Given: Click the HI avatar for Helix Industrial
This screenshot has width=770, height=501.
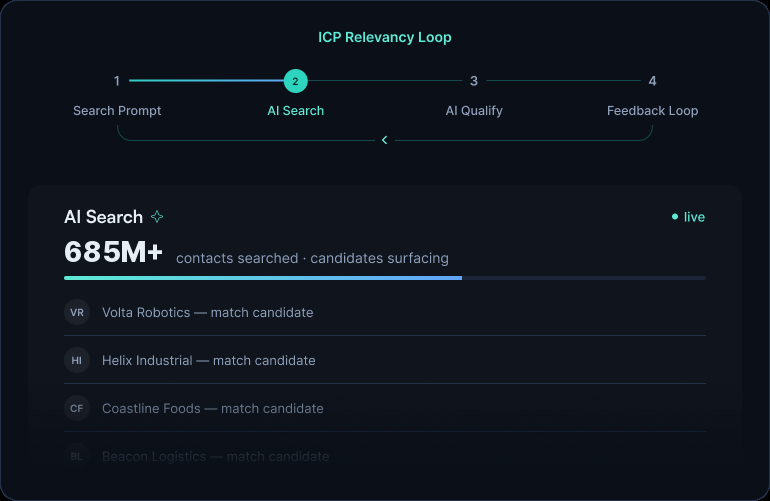Looking at the screenshot, I should tap(77, 361).
